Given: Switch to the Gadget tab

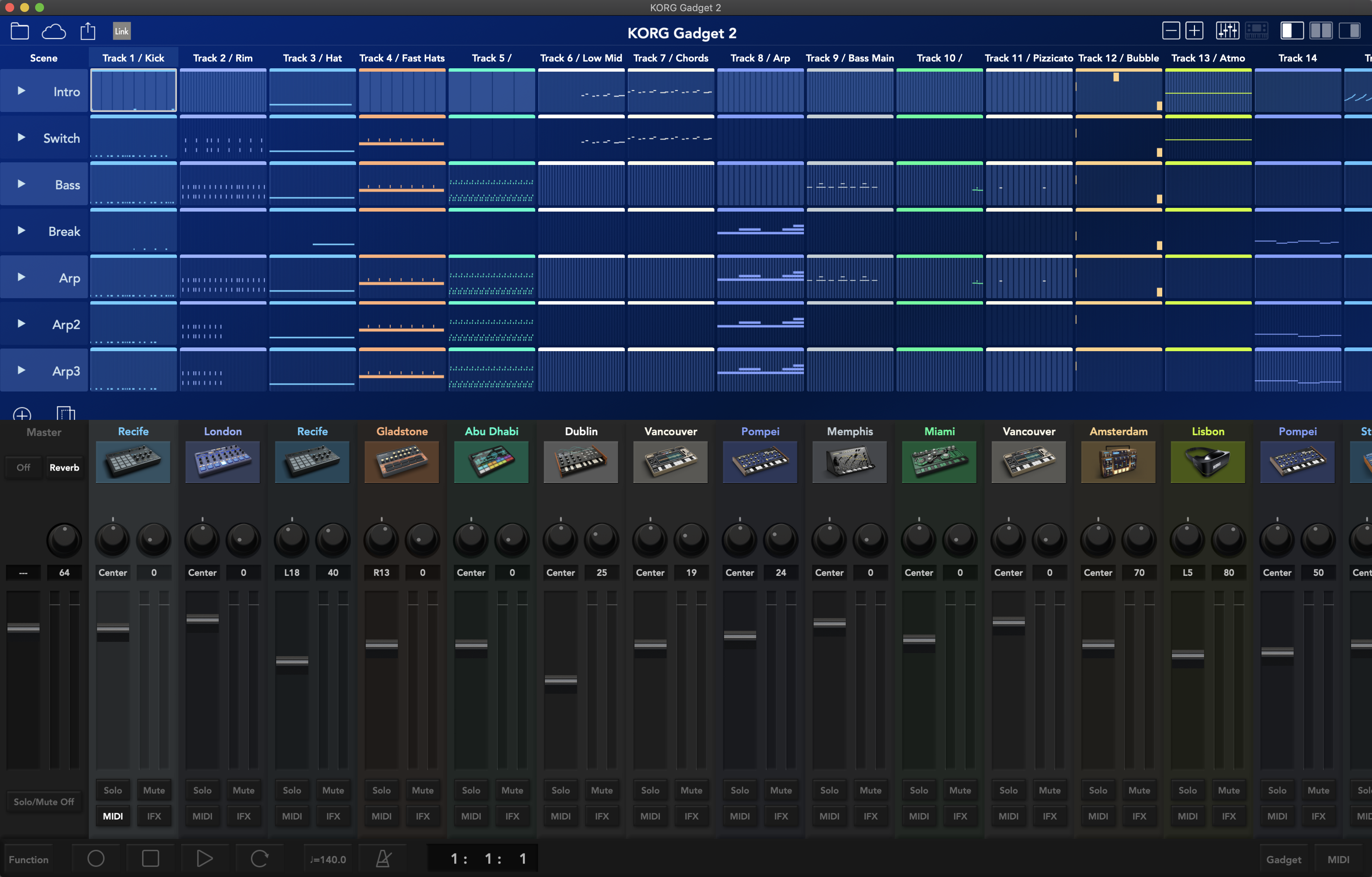Looking at the screenshot, I should (x=1284, y=859).
